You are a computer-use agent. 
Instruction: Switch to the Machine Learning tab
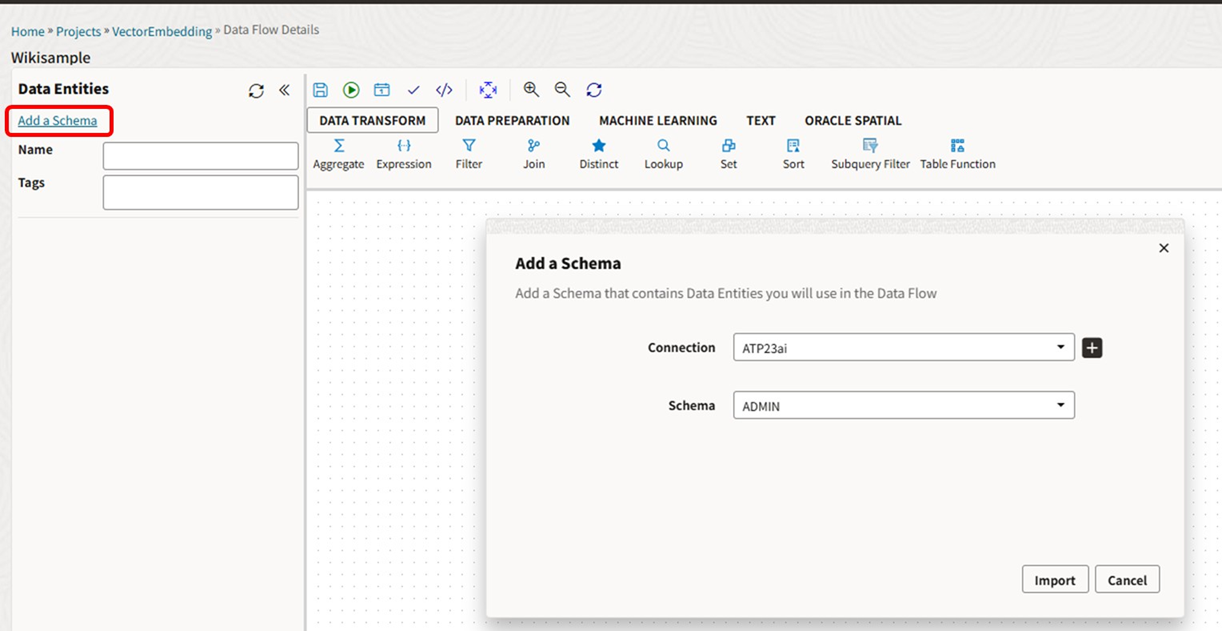pos(658,120)
